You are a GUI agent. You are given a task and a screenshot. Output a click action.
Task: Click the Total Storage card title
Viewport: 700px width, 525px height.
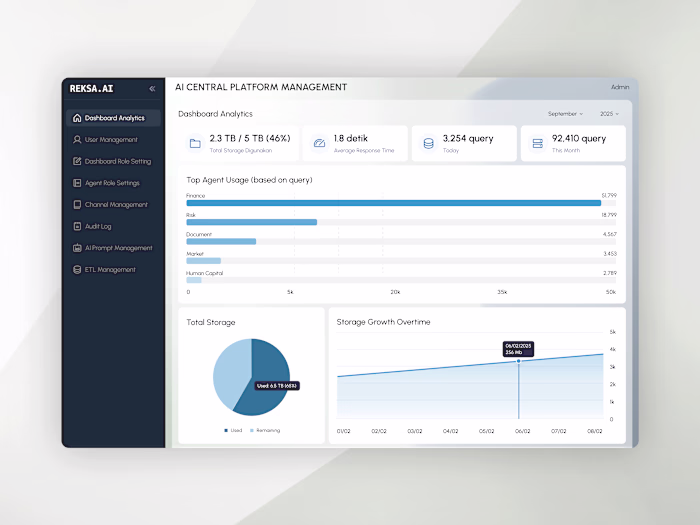coord(211,322)
